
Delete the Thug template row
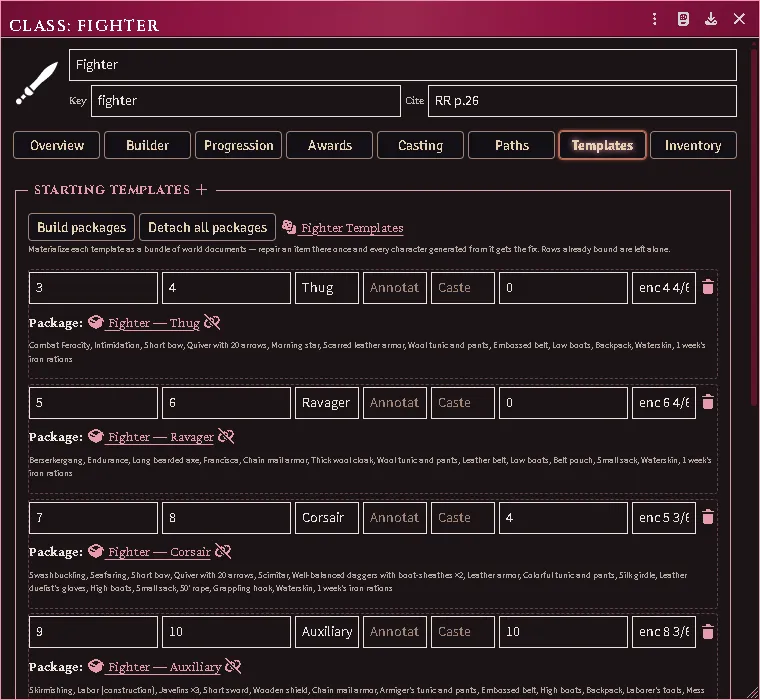[708, 287]
